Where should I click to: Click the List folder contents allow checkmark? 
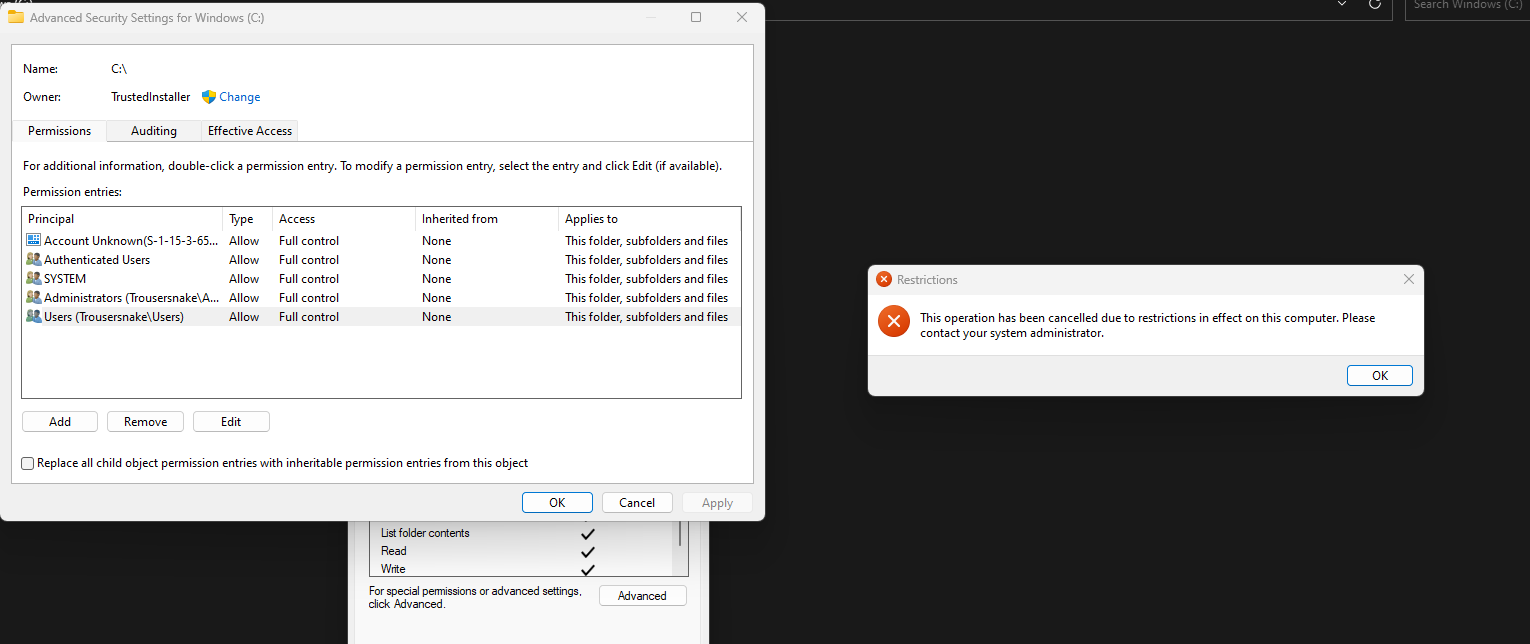588,534
